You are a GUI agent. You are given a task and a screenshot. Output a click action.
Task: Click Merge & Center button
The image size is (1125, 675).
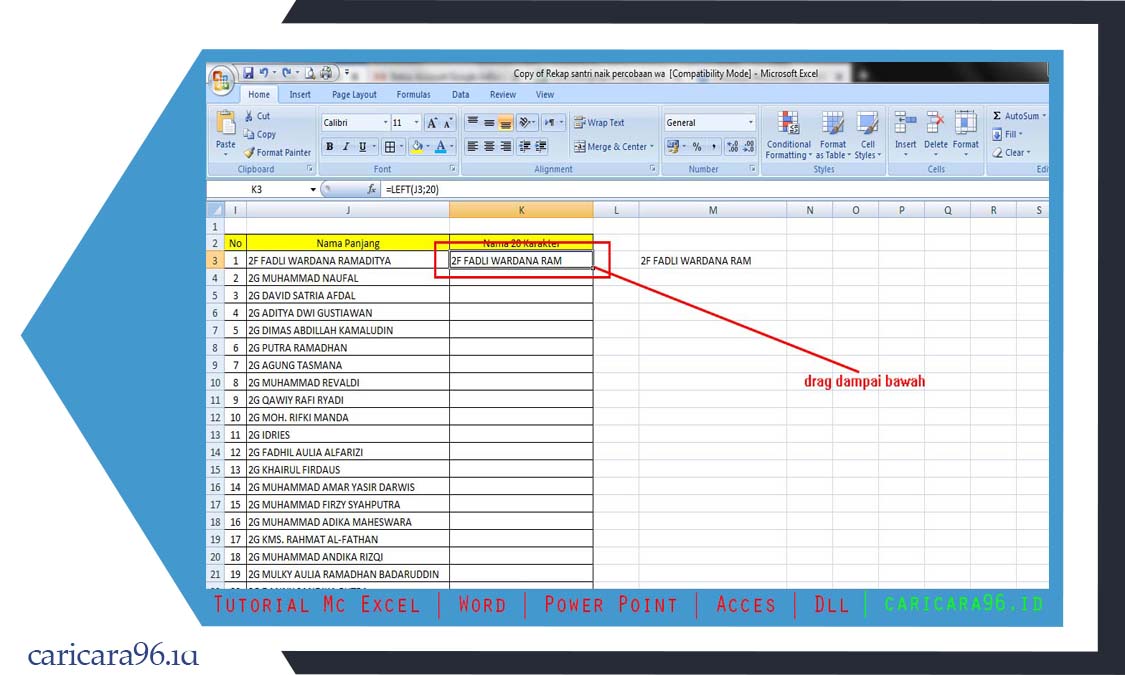[x=610, y=147]
